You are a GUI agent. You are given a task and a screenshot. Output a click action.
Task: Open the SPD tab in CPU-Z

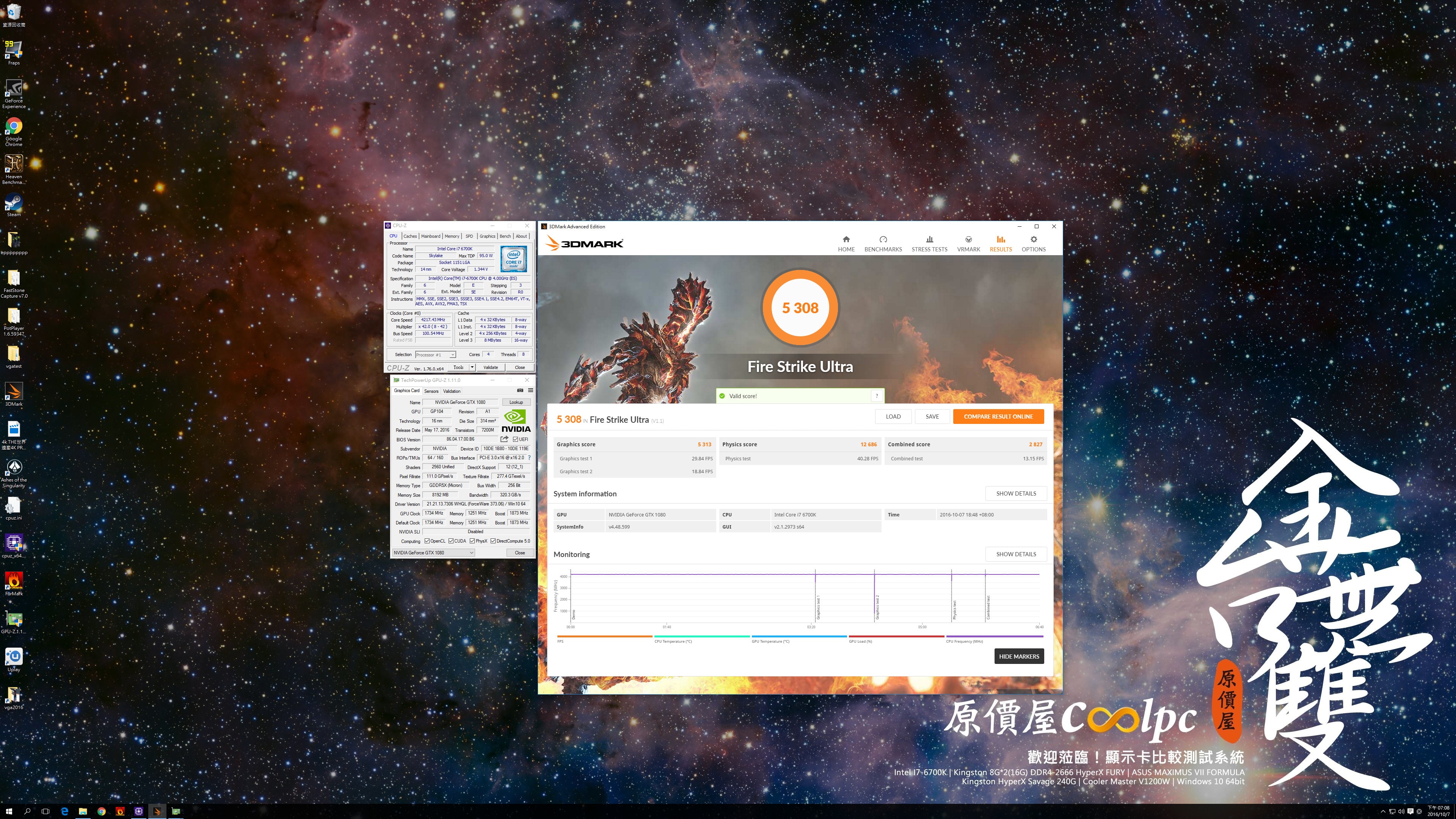pyautogui.click(x=469, y=236)
